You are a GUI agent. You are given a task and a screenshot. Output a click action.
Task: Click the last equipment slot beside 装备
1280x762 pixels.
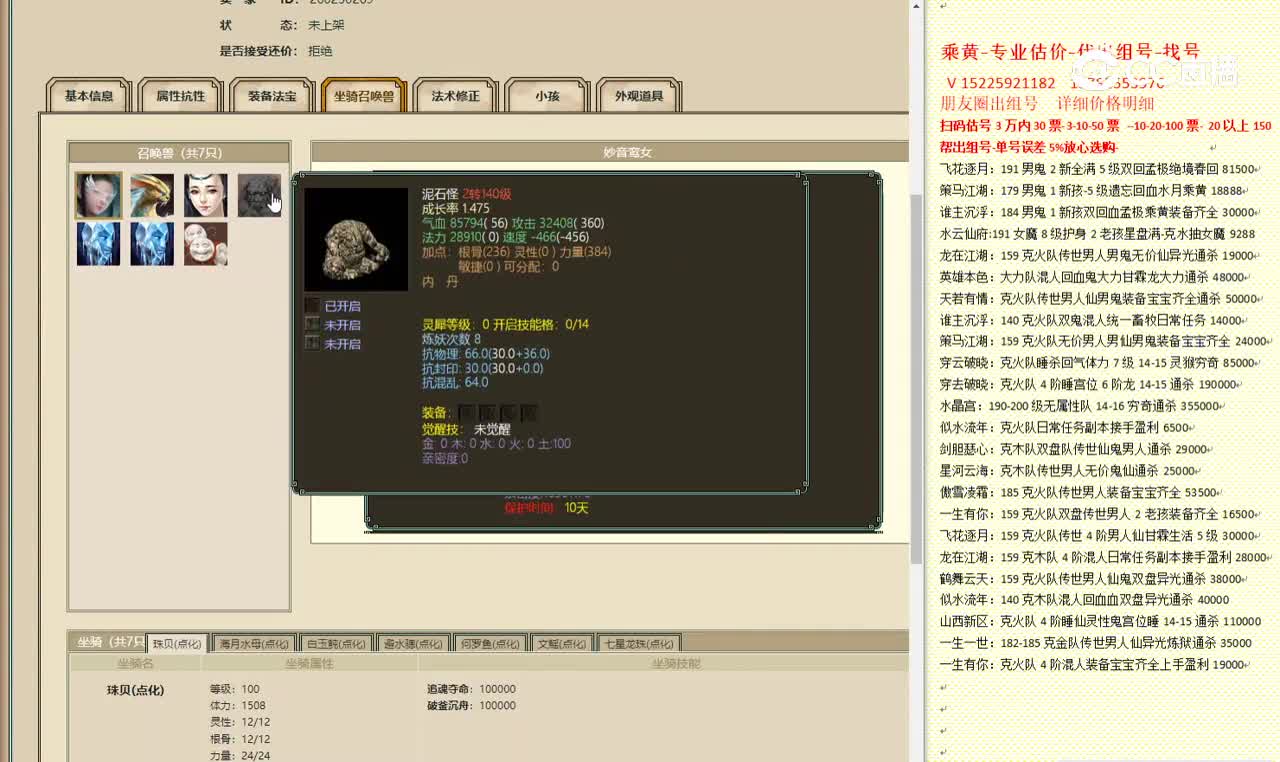click(x=528, y=413)
